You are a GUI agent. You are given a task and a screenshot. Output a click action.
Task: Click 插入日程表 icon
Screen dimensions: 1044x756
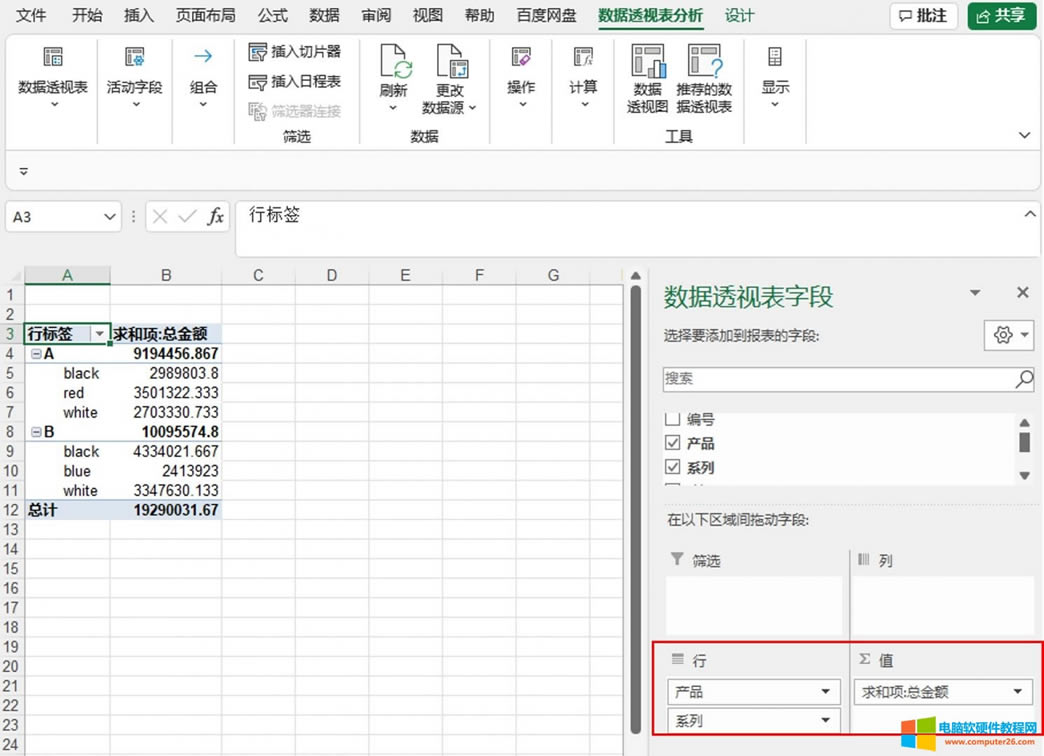click(x=258, y=82)
